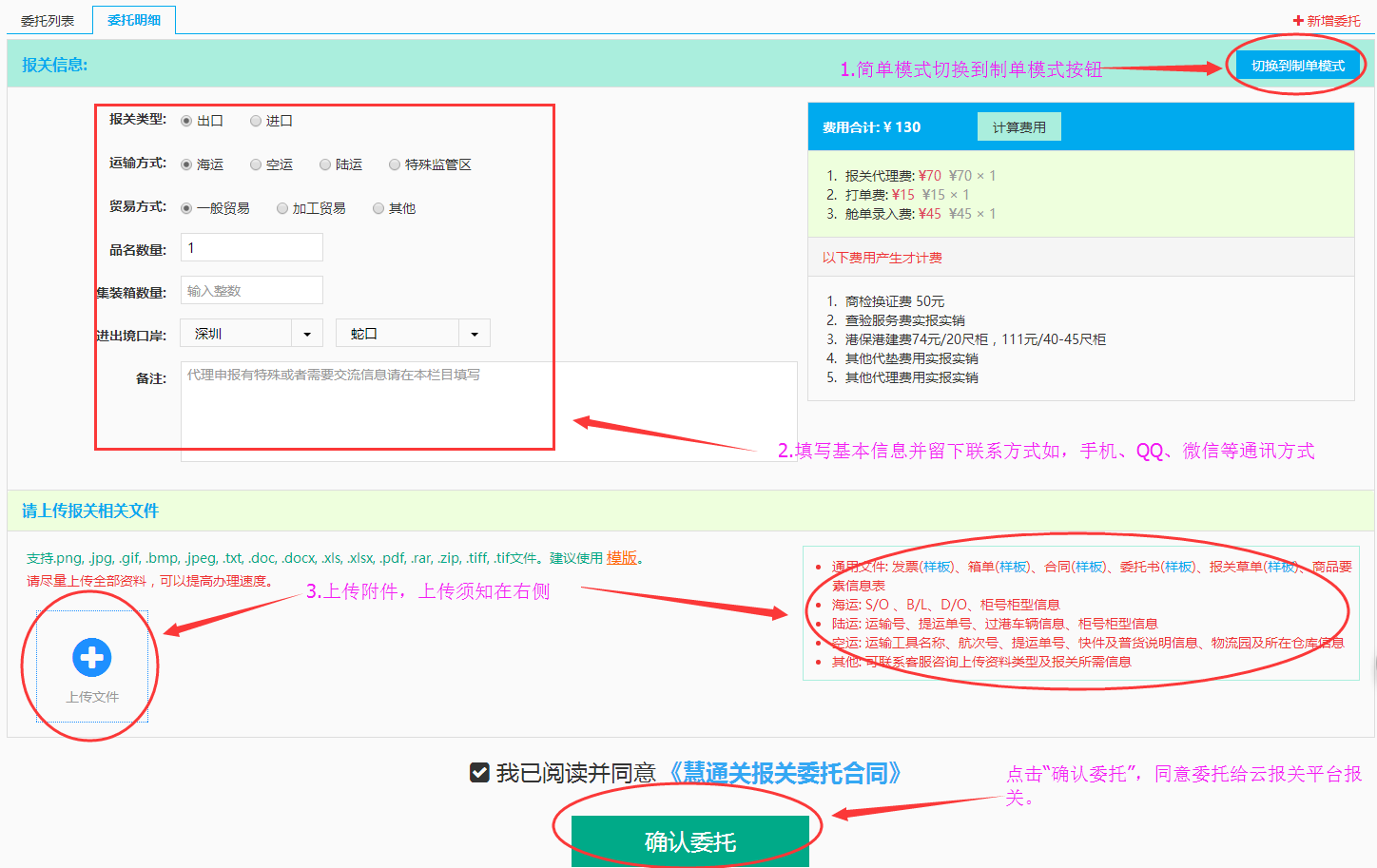The width and height of the screenshot is (1377, 868).
Task: Select the 进口 radio button
Action: 256,121
